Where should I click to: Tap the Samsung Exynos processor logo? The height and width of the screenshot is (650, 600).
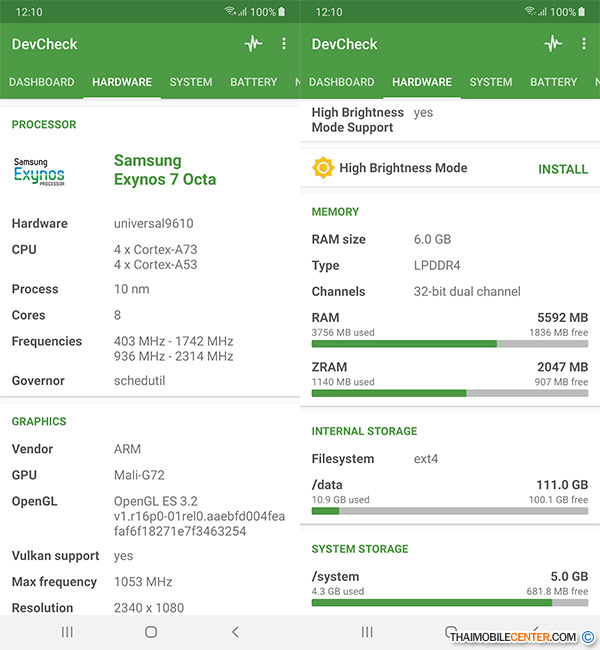coord(39,171)
